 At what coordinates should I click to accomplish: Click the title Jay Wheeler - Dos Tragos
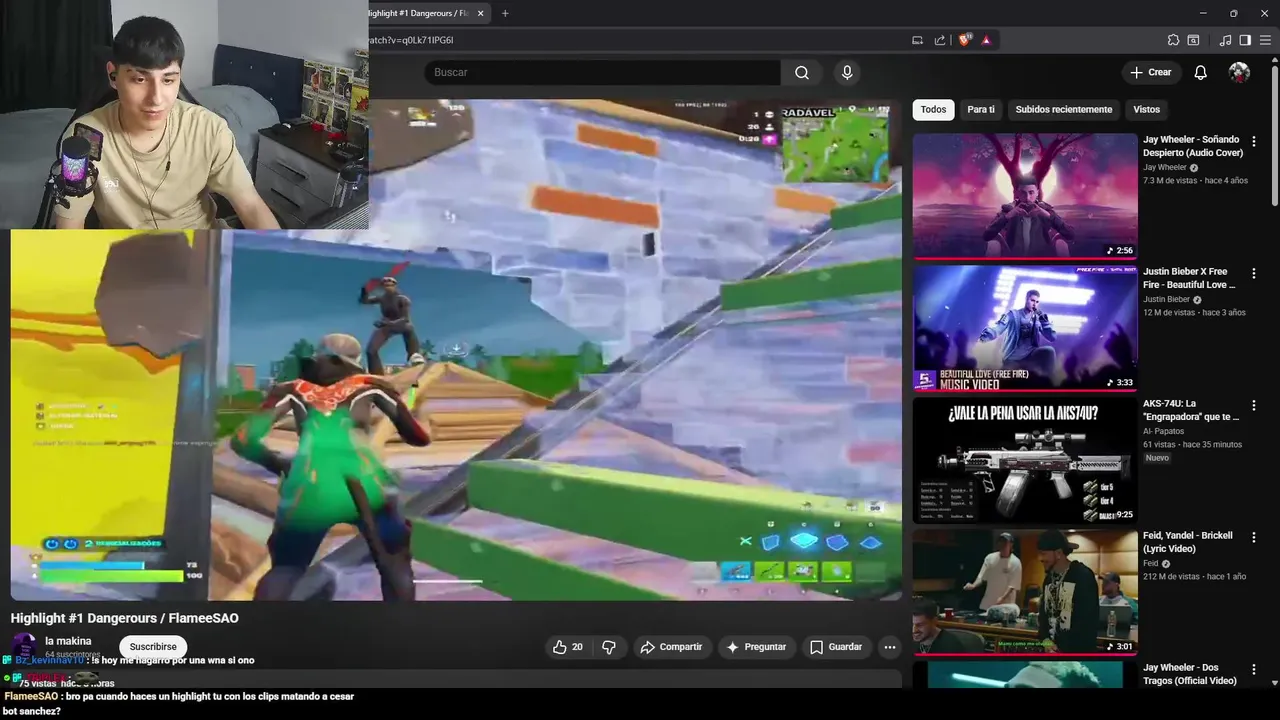tap(1190, 674)
